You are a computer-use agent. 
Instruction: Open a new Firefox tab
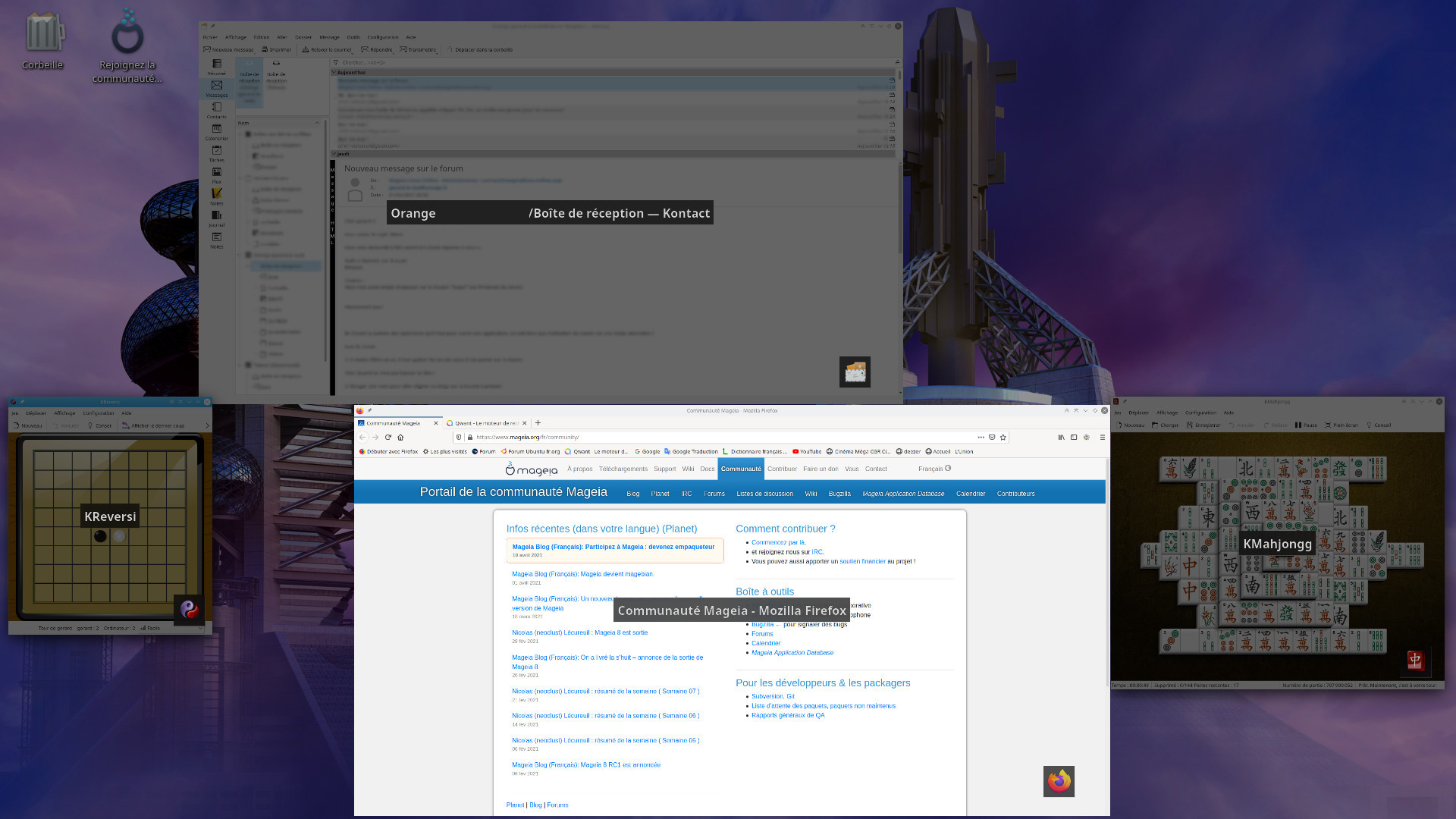pyautogui.click(x=538, y=423)
